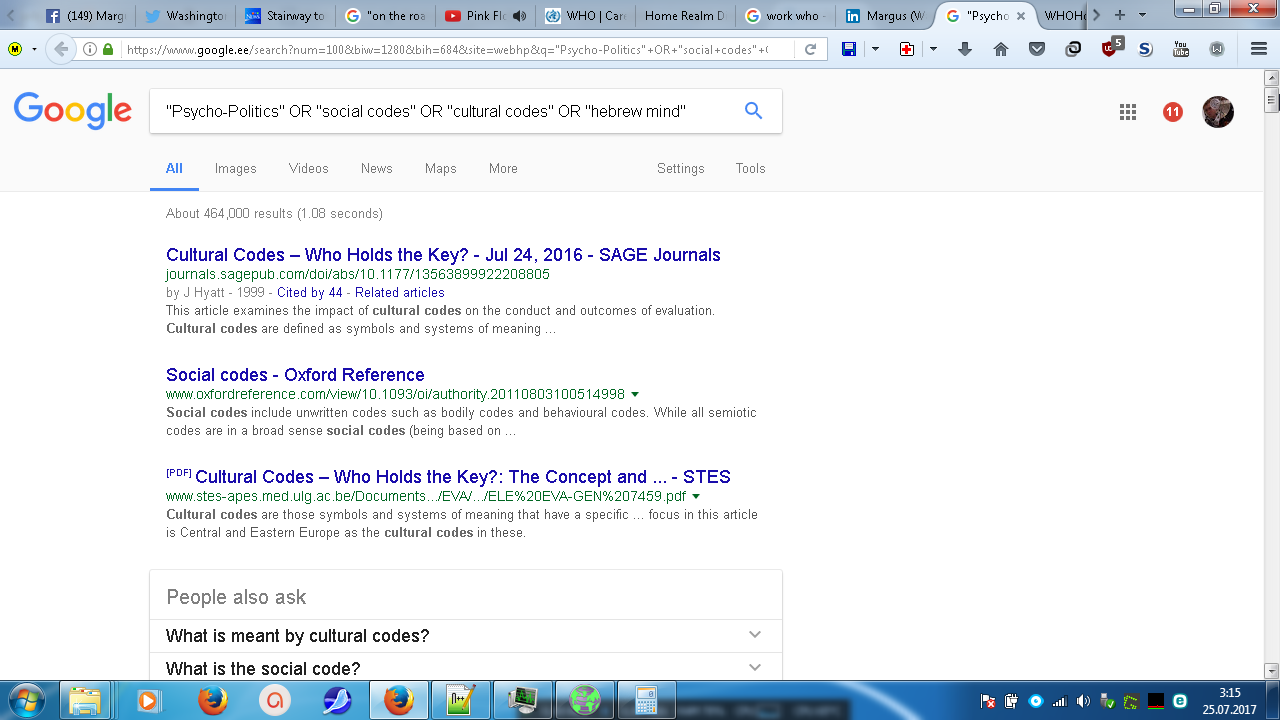The image size is (1280, 720).
Task: Switch to the Stairway to tab
Action: [x=285, y=16]
